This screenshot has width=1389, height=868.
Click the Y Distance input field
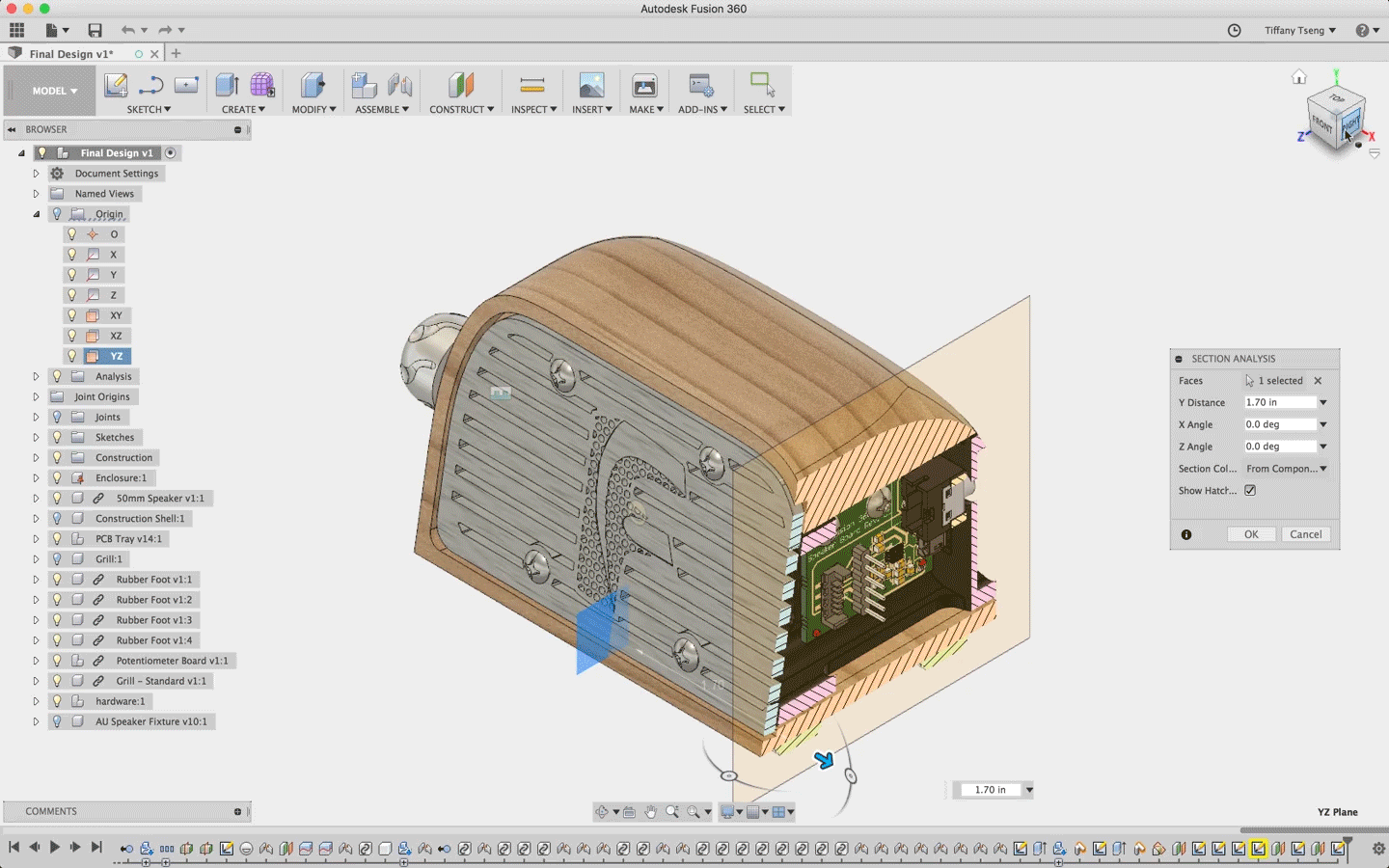(1279, 403)
